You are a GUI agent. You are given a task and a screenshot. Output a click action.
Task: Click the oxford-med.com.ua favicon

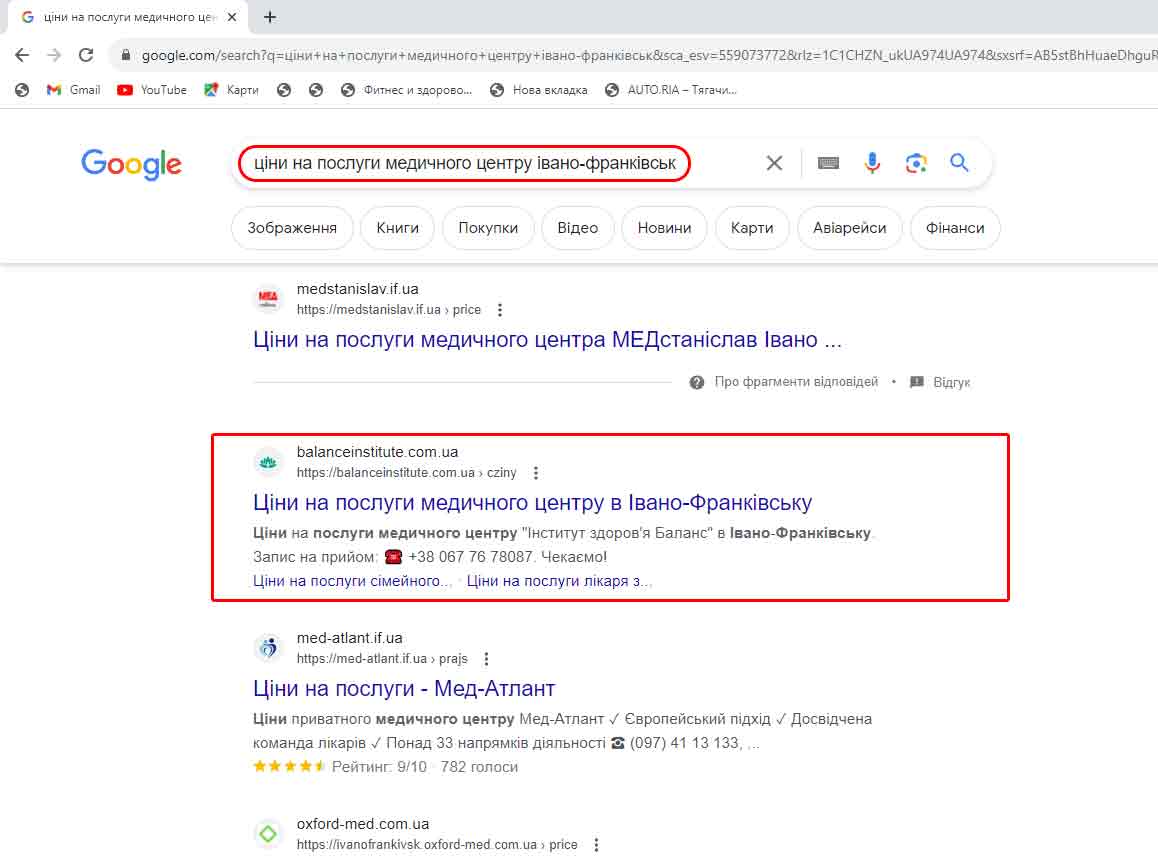point(268,834)
